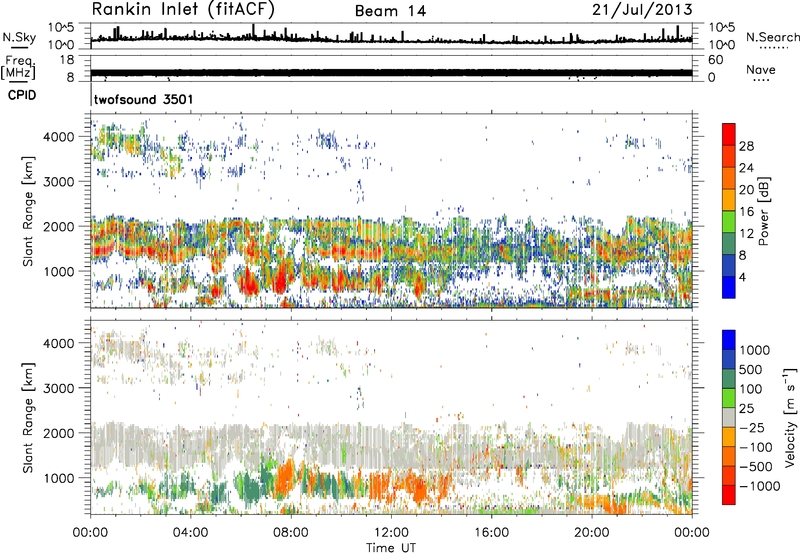Click the black frequency band in Freq panel
Image resolution: width=800 pixels, height=554 pixels.
[x=391, y=73]
